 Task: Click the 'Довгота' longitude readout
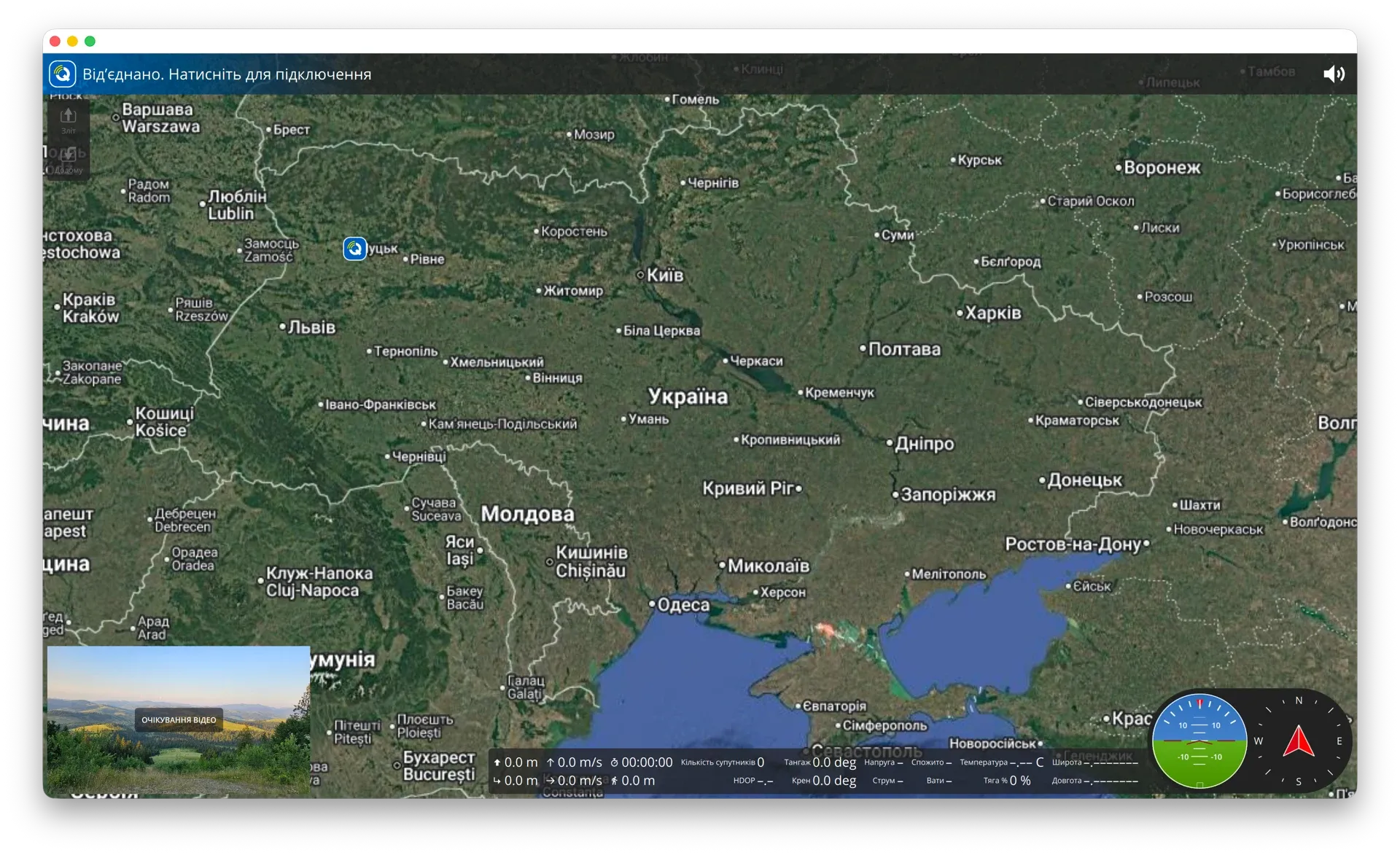pos(1095,781)
